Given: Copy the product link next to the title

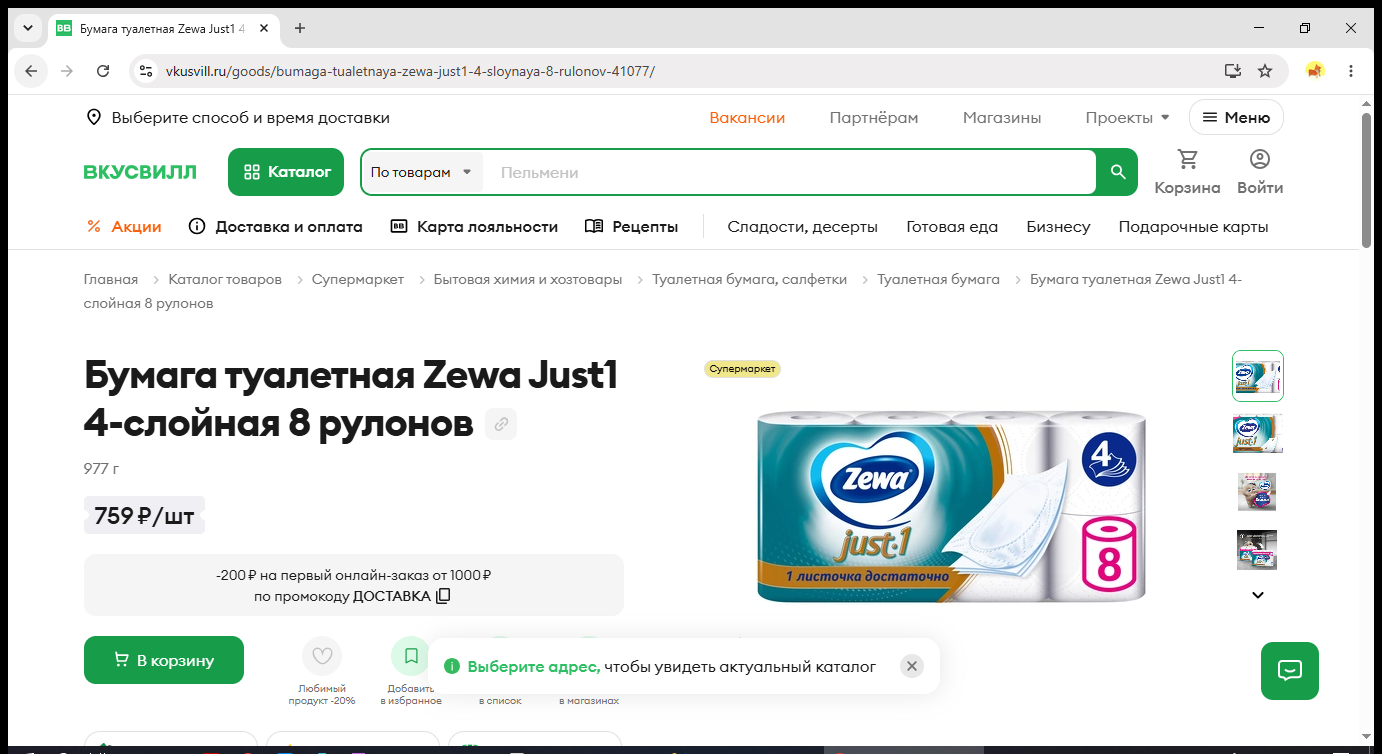Looking at the screenshot, I should pos(501,424).
